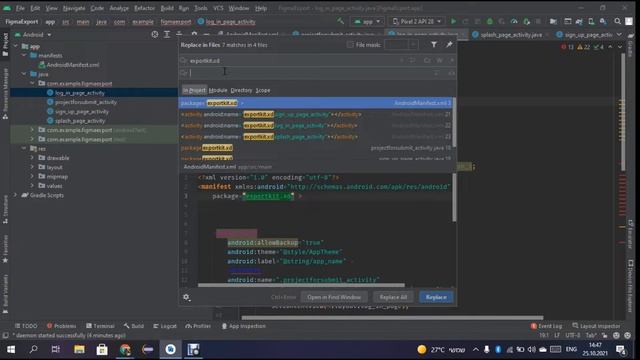Open the VCS menu
640x360 pixels.
(x=218, y=8)
